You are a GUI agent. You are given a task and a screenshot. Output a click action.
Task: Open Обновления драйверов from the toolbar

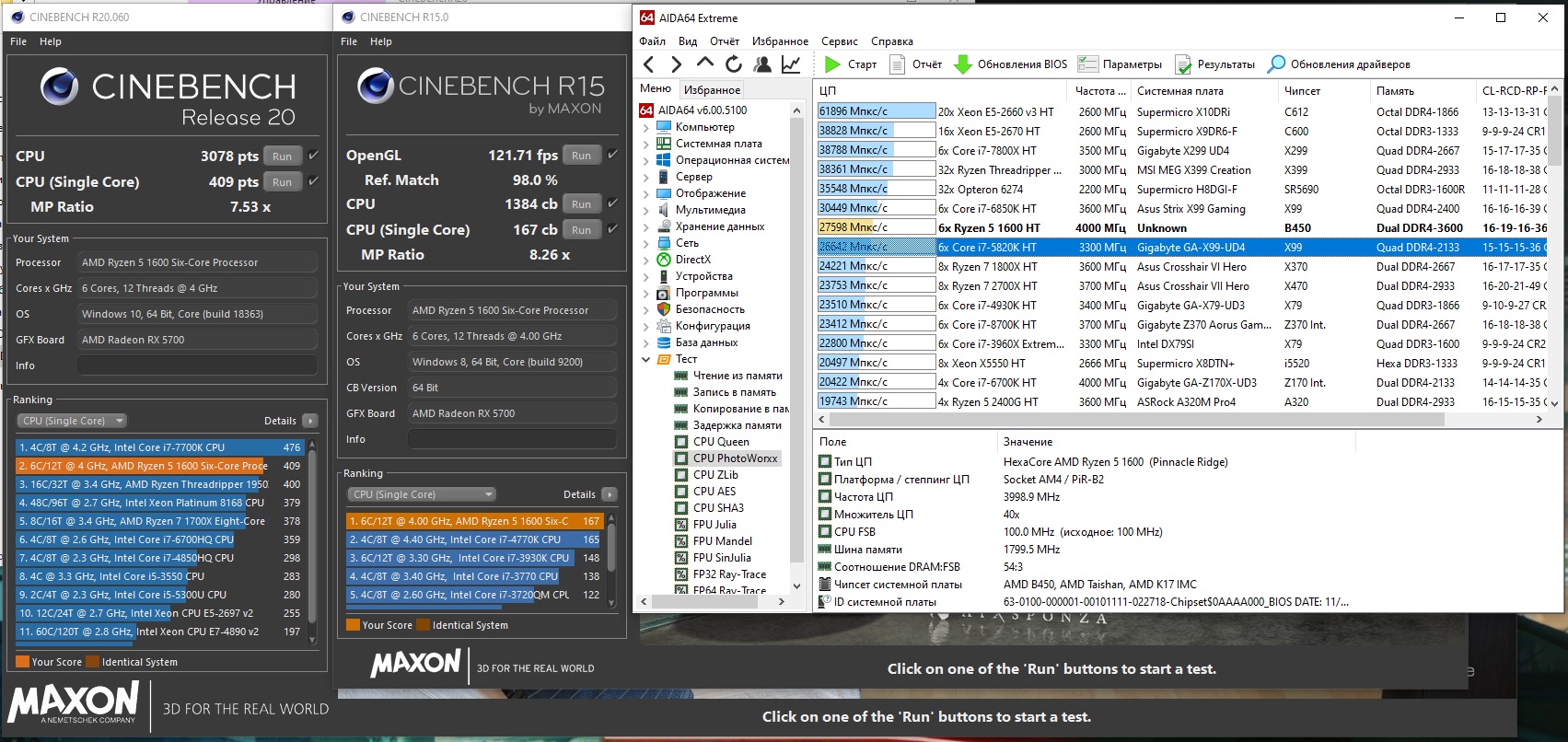coord(1339,64)
